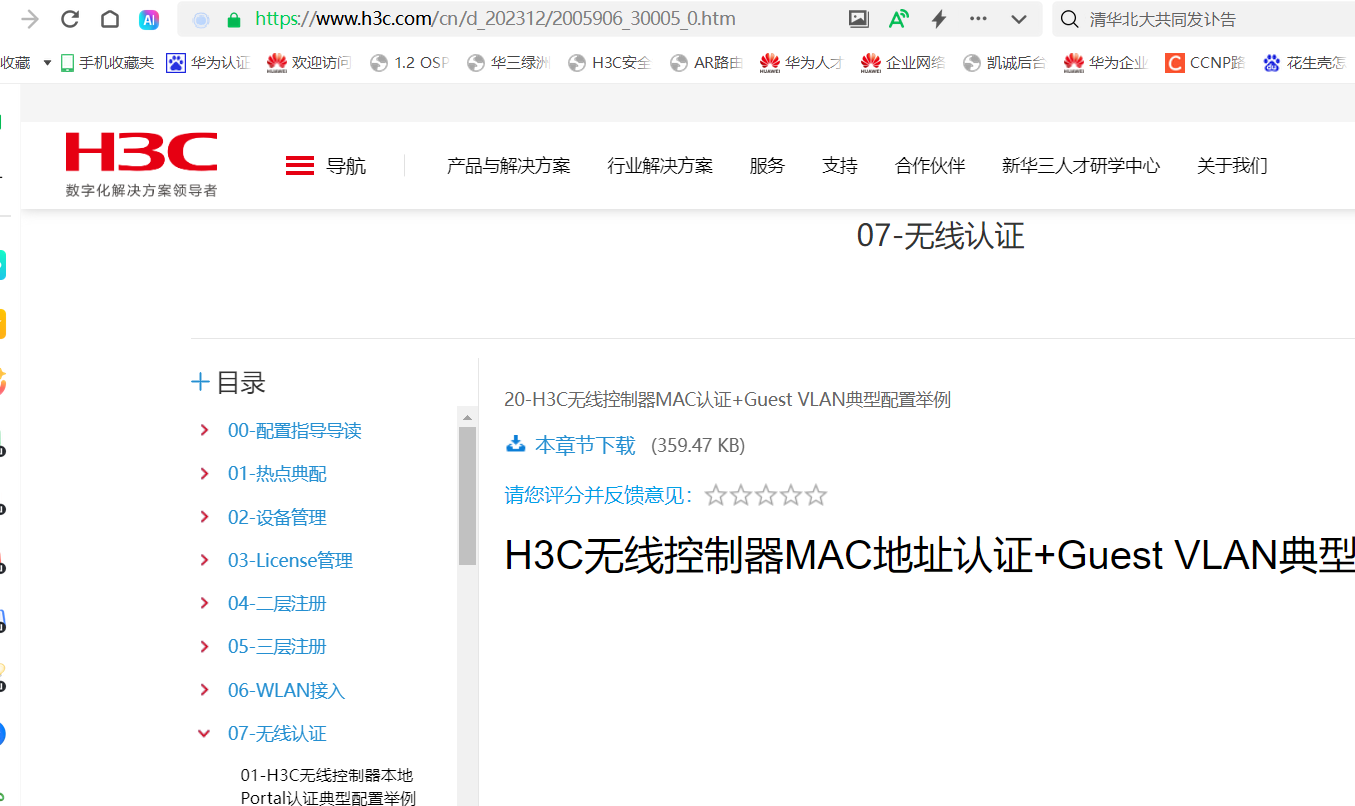
Task: Open the 产品与解决方案 menu
Action: pyautogui.click(x=508, y=166)
